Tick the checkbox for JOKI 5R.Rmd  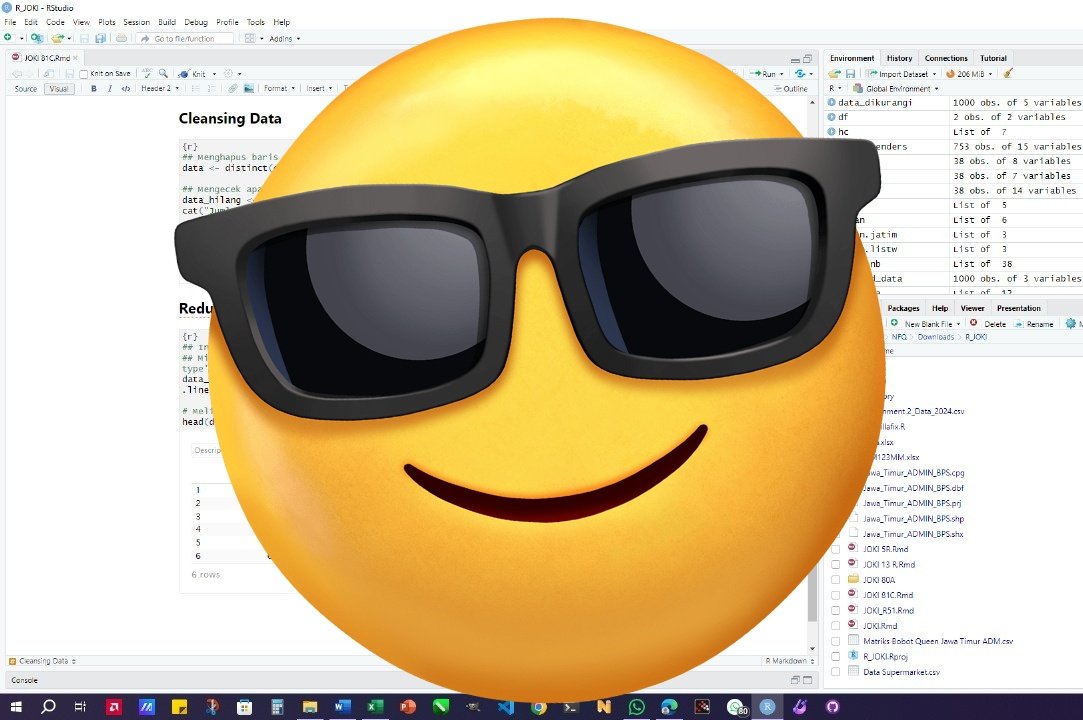tap(835, 549)
